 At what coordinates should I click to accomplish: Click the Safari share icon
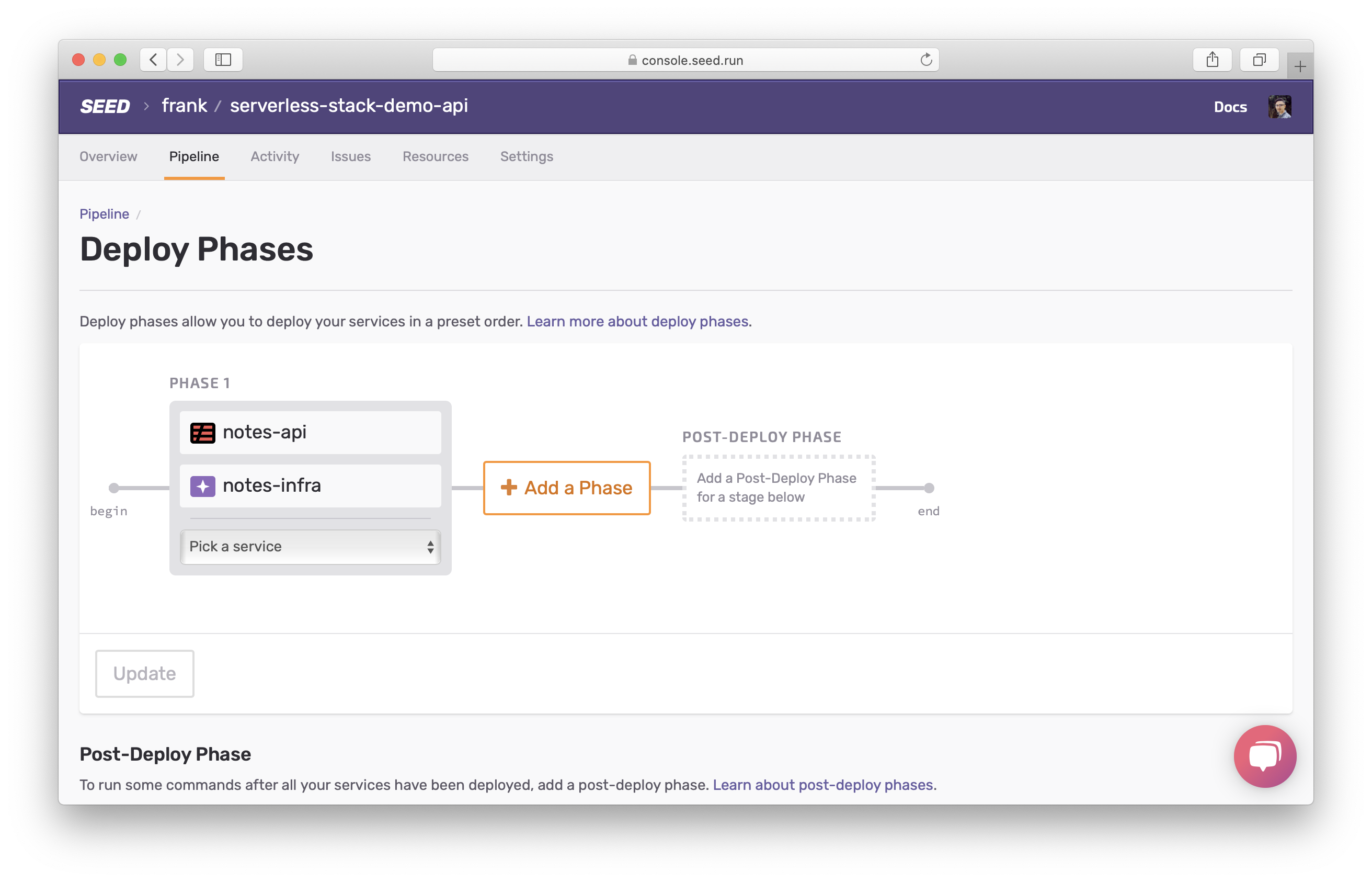point(1211,60)
